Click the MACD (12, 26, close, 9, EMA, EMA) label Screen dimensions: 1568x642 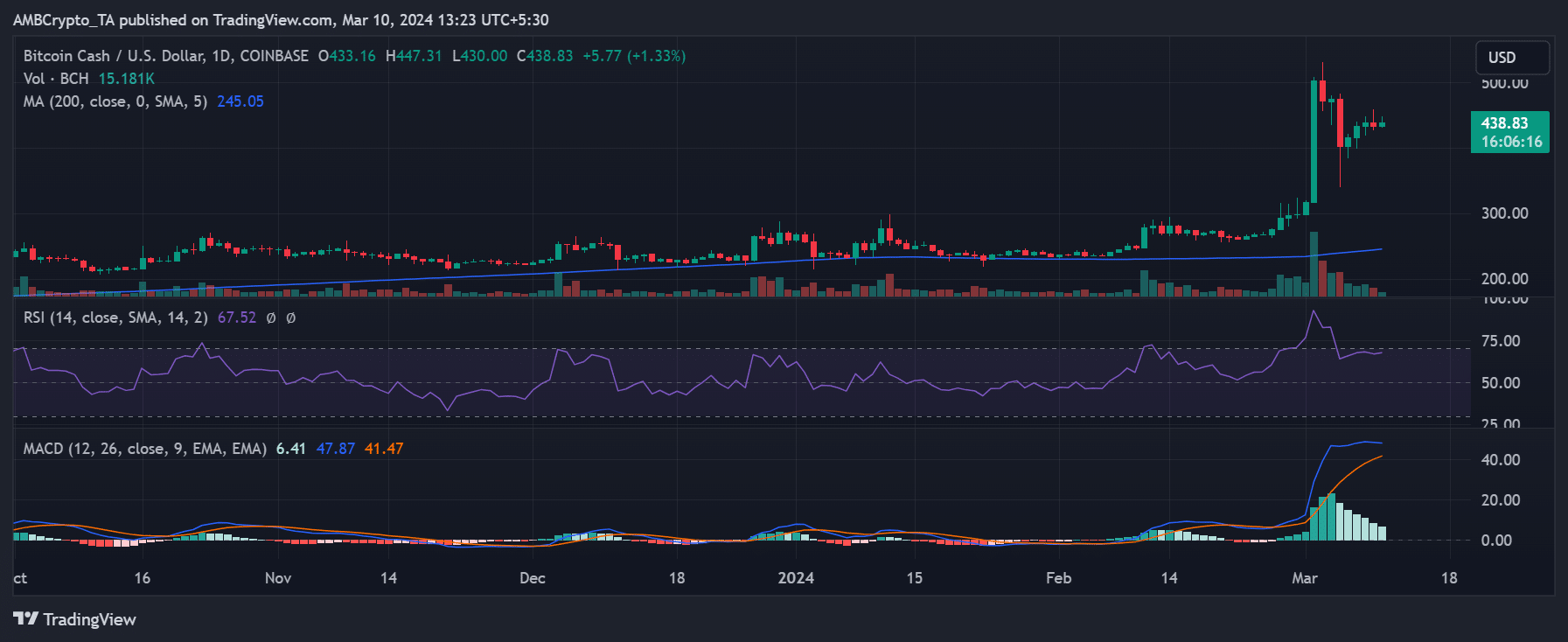145,449
